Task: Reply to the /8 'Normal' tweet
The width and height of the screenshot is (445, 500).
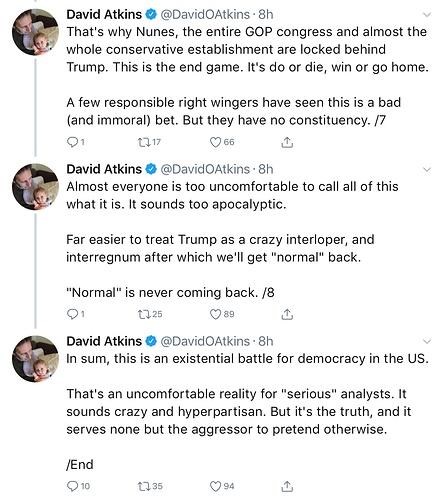Action: (x=72, y=314)
